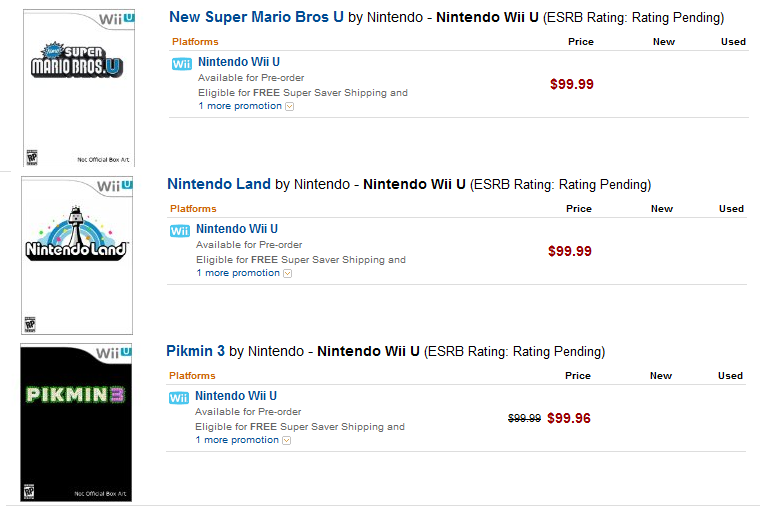Open Nintendo Land box art thumbnail
The width and height of the screenshot is (760, 509).
click(77, 255)
